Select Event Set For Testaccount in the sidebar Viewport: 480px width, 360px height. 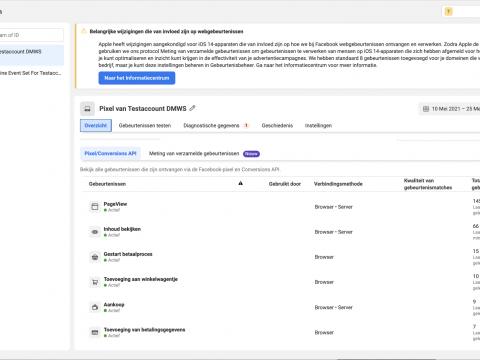[x=32, y=73]
